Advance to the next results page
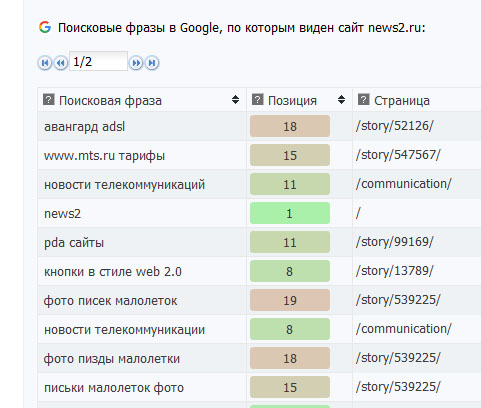Viewport: 481px width, 408px height. point(136,63)
